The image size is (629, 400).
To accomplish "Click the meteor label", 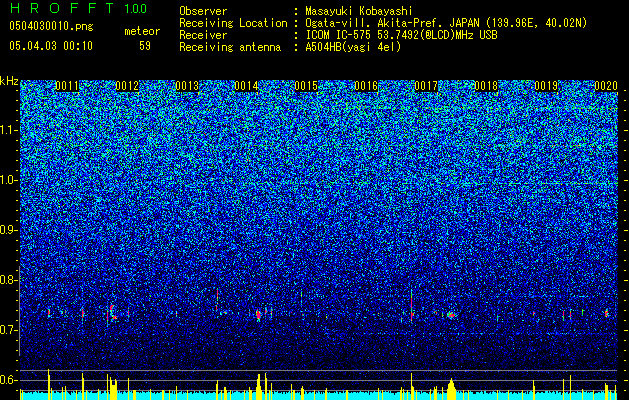I will (x=142, y=31).
